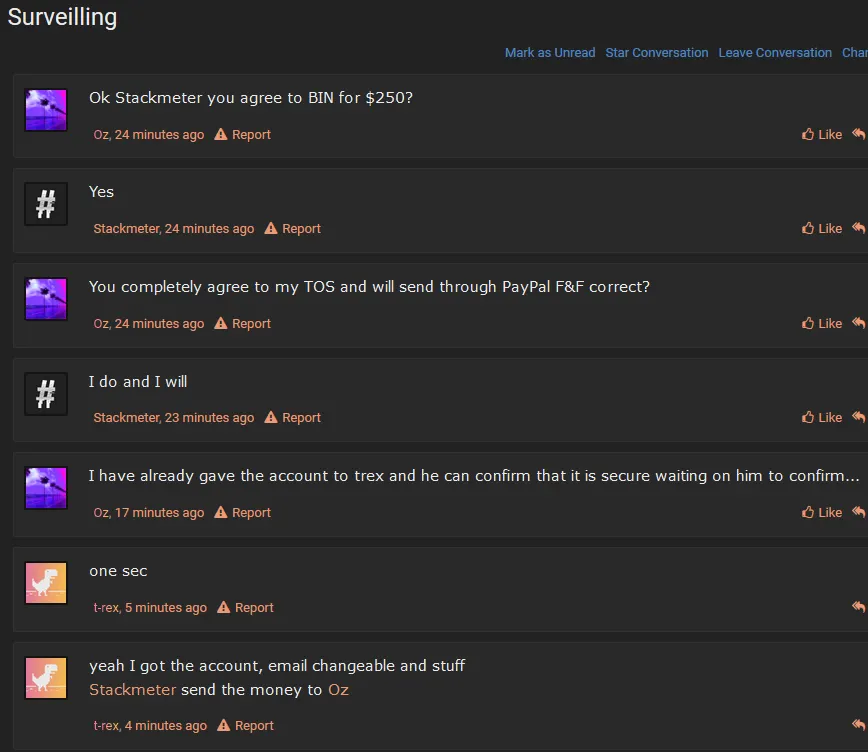This screenshot has width=868, height=752.
Task: Open the Stackmeter mention in last message
Action: [x=132, y=690]
